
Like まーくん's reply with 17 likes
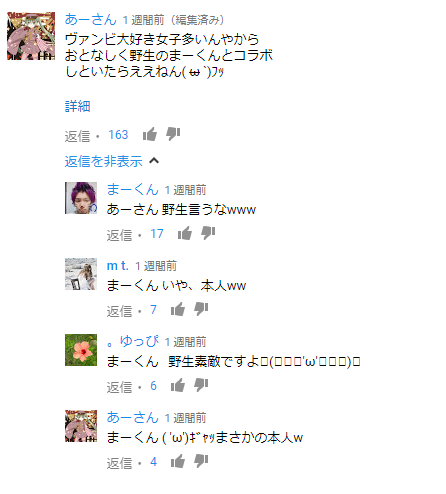pos(185,233)
